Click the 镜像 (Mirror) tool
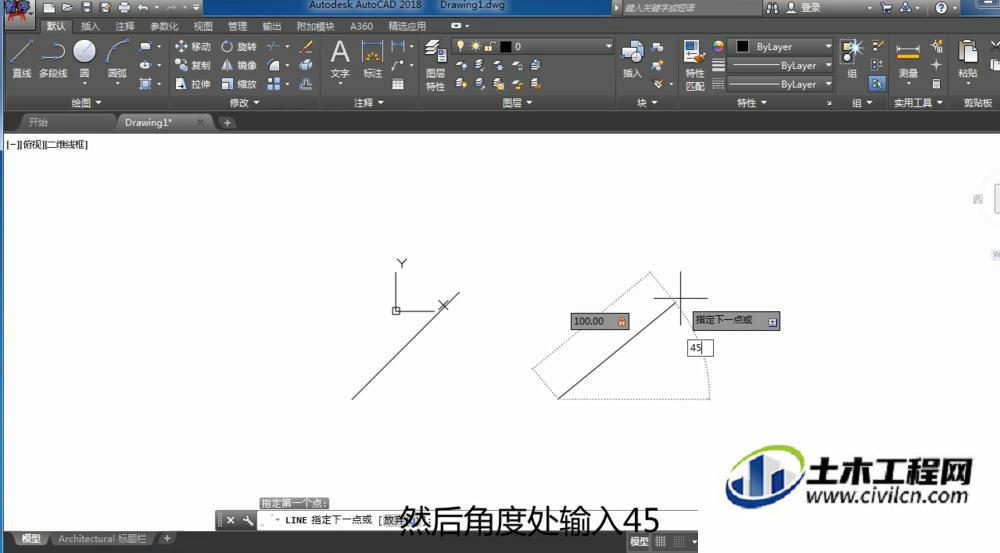Viewport: 1000px width, 553px height. [239, 65]
